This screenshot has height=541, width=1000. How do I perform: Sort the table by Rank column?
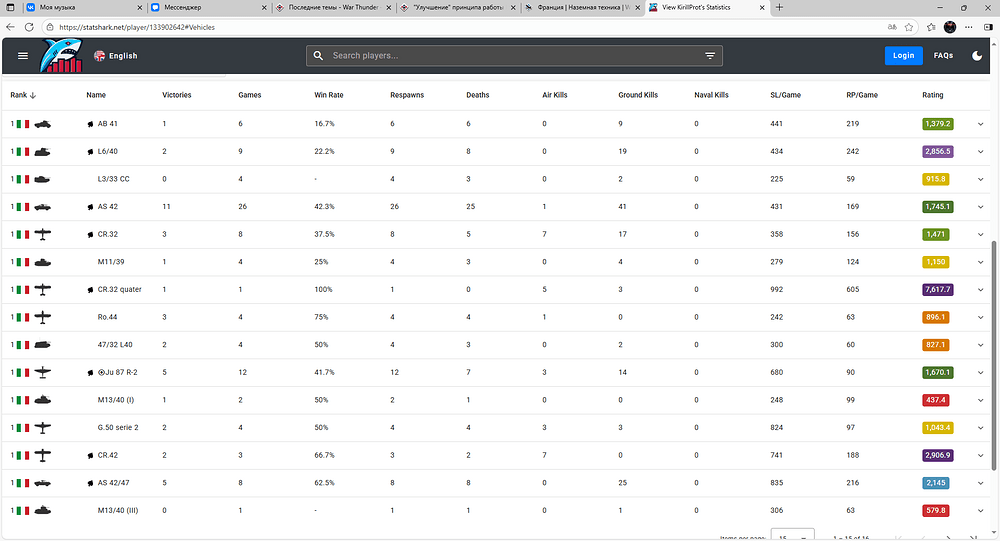pos(19,95)
